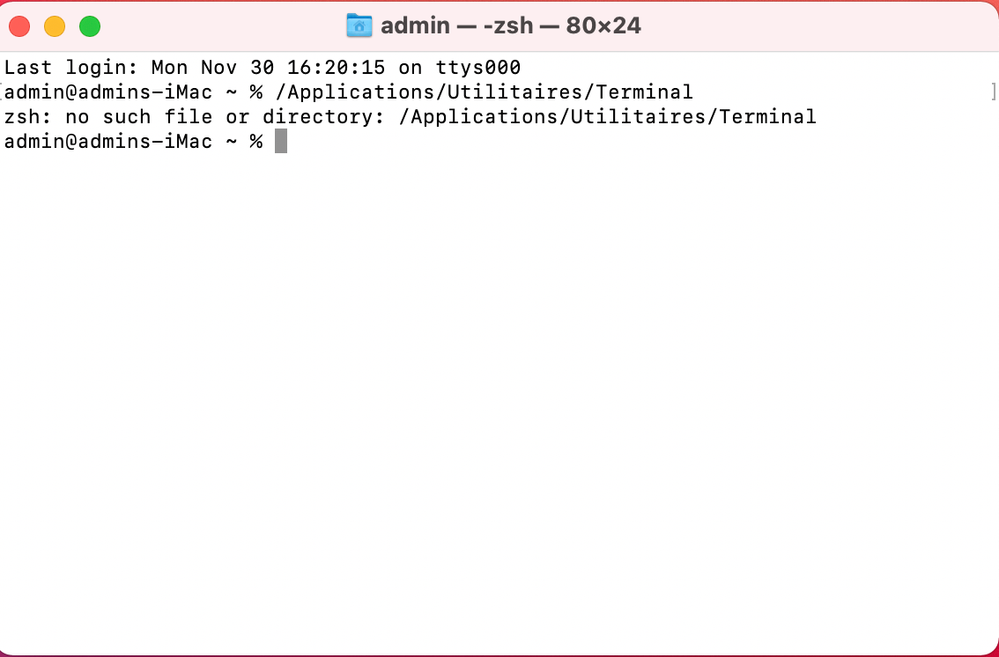Click the "ttys000" text in login line
The image size is (999, 657).
click(x=479, y=68)
